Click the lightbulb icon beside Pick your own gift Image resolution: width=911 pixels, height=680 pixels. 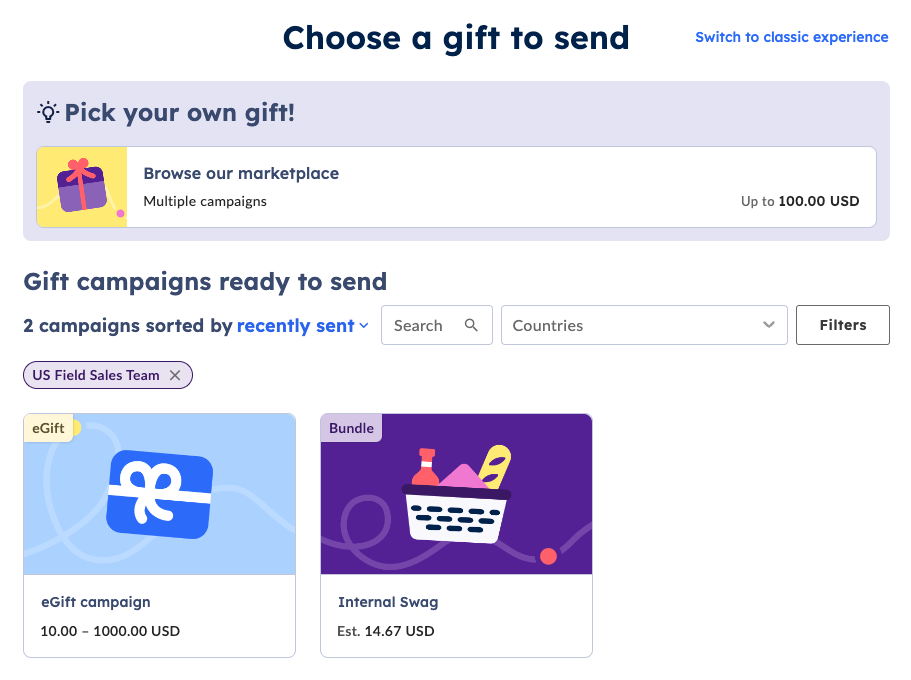coord(48,112)
